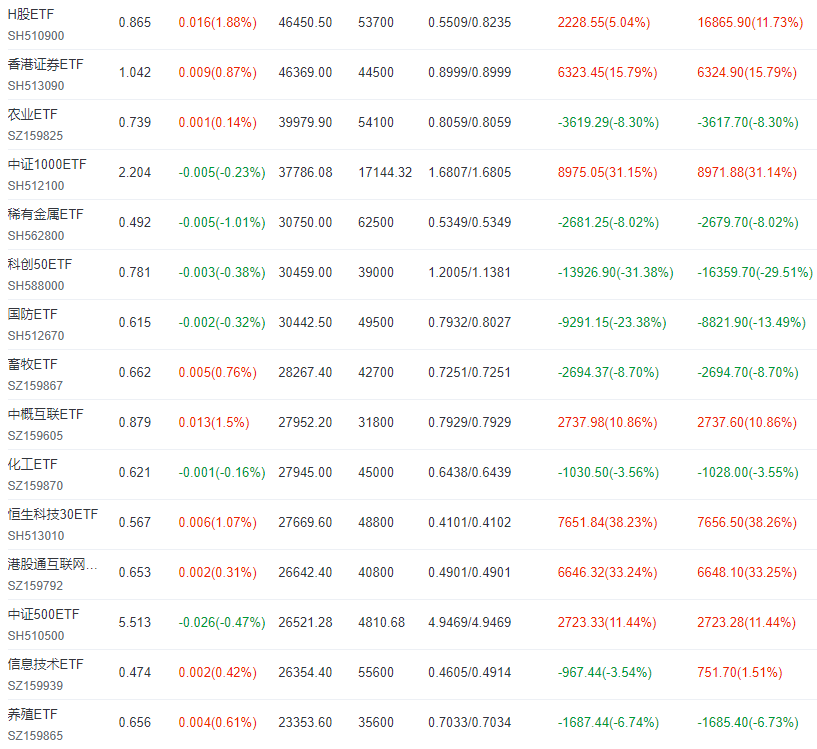Click the SH562800 code
Screen dimensions: 817x749
pos(36,236)
